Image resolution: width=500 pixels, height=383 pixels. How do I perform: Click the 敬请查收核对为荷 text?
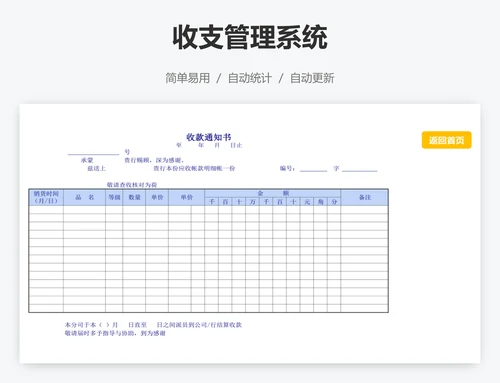(132, 185)
